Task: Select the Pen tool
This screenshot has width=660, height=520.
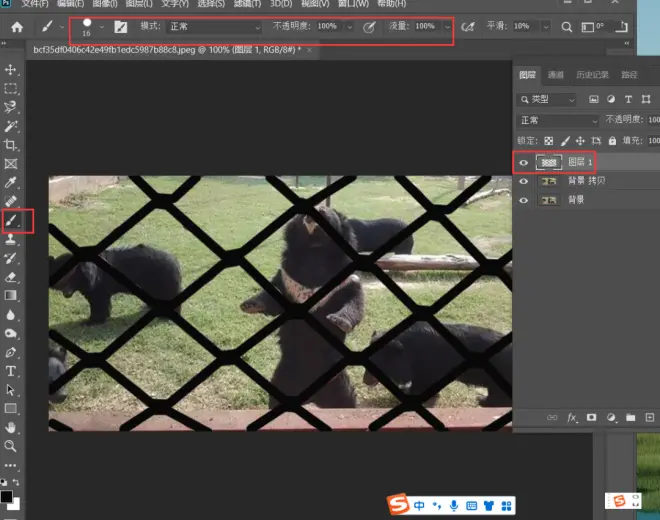Action: click(x=11, y=352)
